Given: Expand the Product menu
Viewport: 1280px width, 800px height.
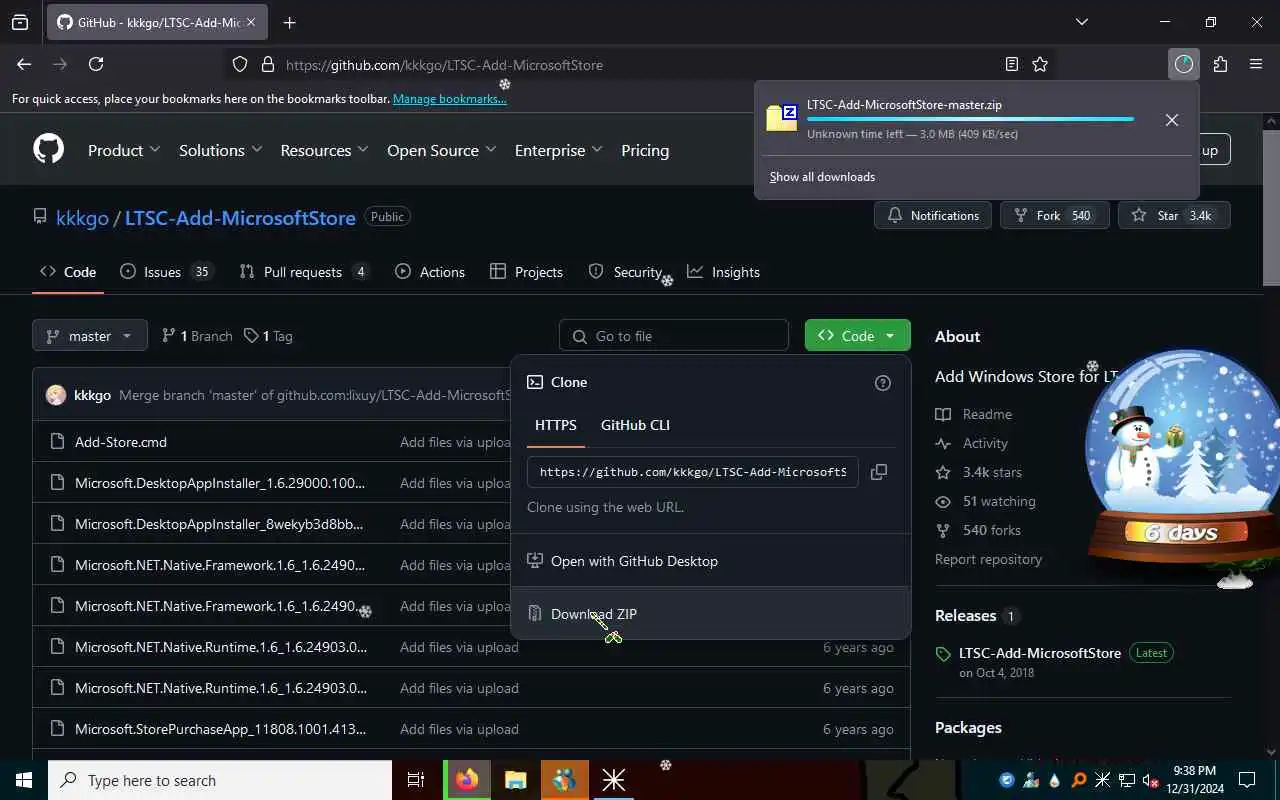Looking at the screenshot, I should pos(124,150).
